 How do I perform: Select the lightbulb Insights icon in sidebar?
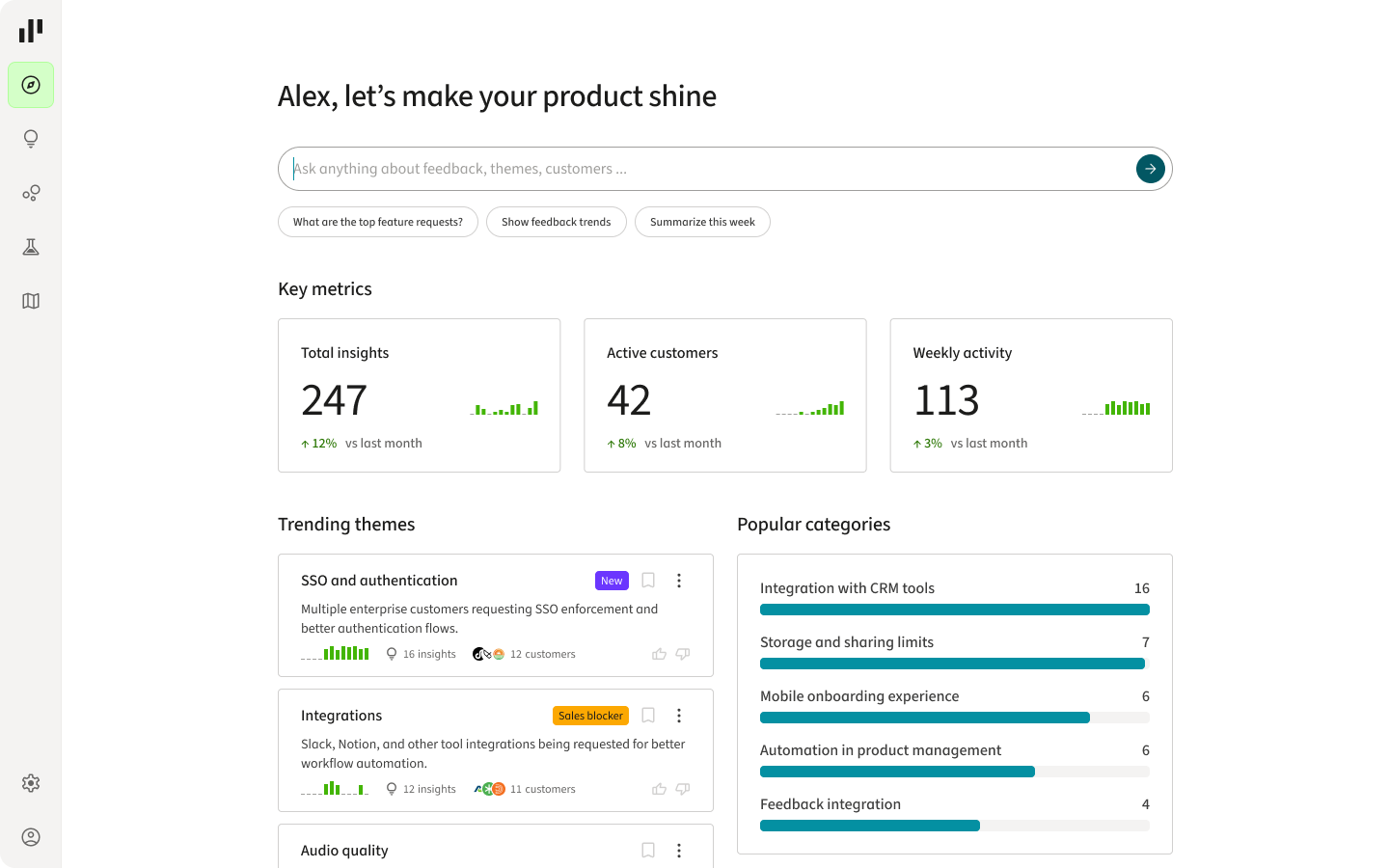pyautogui.click(x=30, y=138)
